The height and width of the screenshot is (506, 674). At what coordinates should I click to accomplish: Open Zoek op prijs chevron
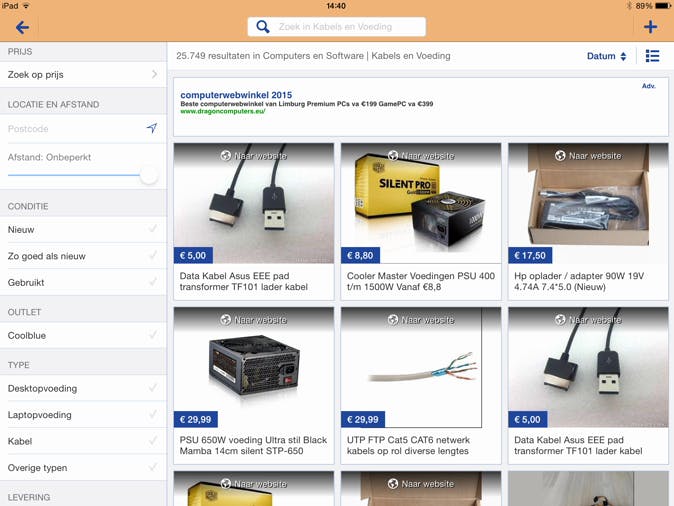[x=154, y=74]
